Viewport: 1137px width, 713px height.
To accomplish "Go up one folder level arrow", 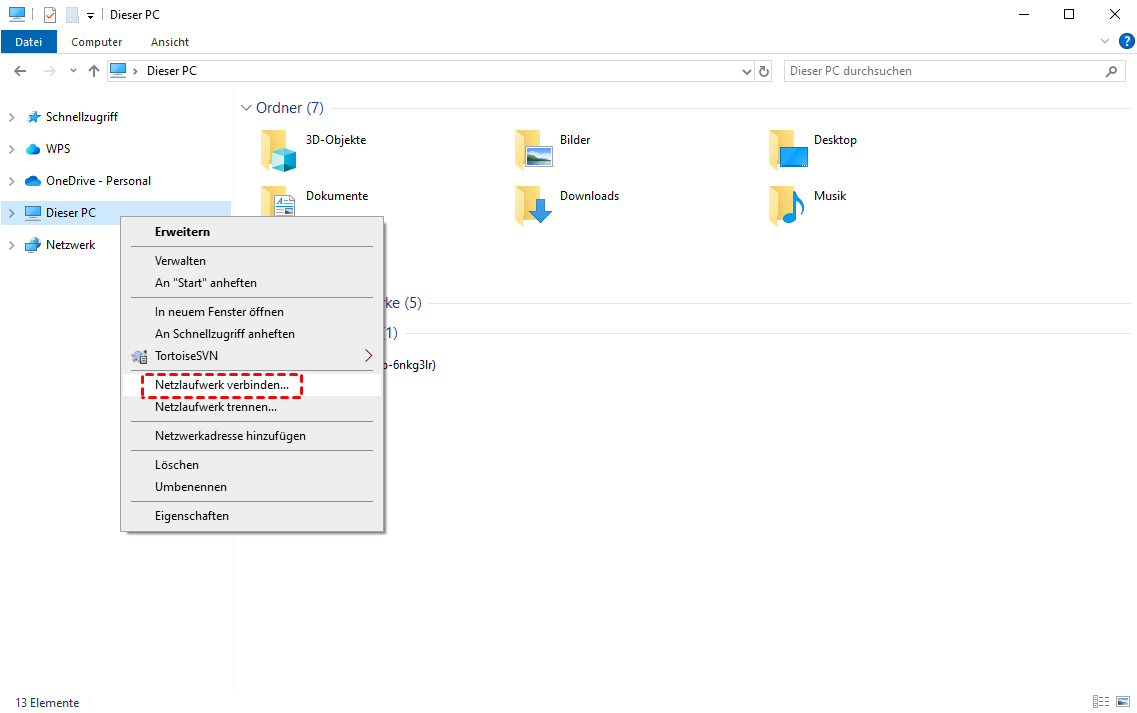I will pos(94,71).
